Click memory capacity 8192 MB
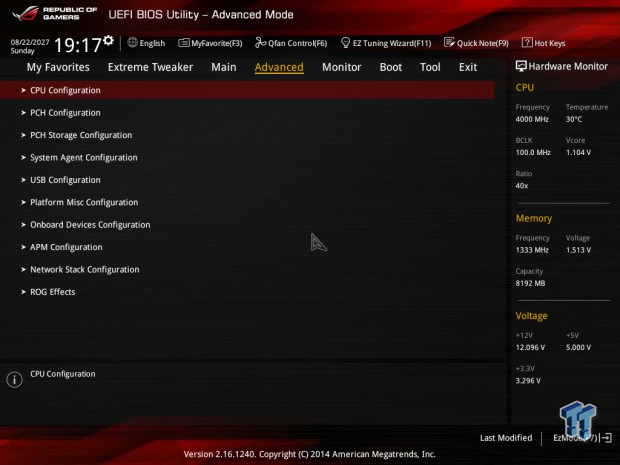The image size is (620, 465). pos(530,283)
